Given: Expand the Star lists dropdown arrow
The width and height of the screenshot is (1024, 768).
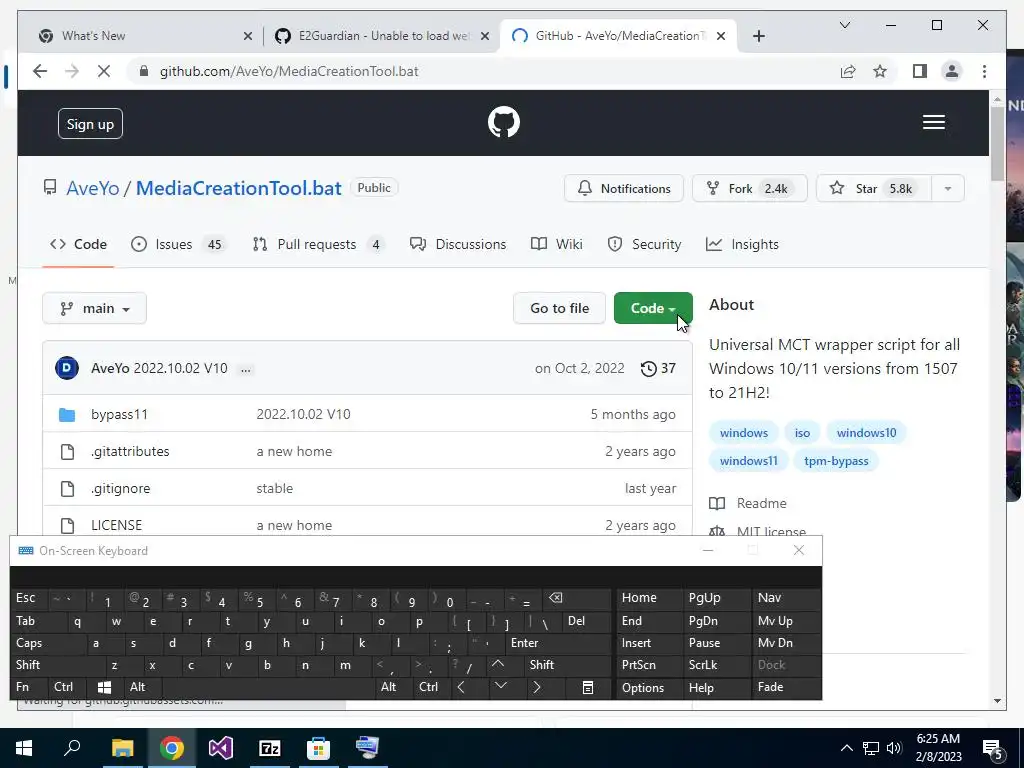Looking at the screenshot, I should [x=948, y=189].
